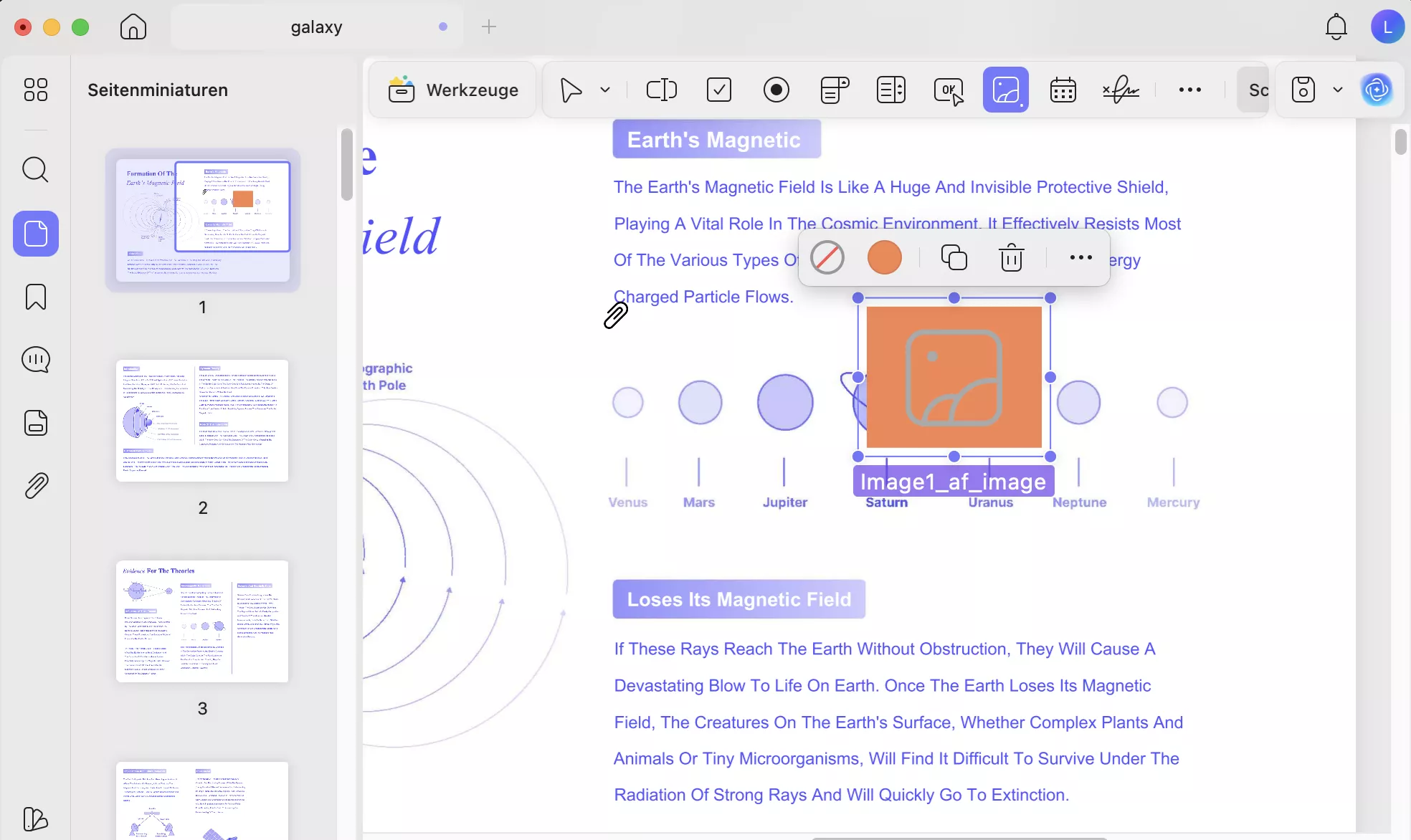Image resolution: width=1411 pixels, height=840 pixels.
Task: Select the checkbox form field tool
Action: (719, 90)
